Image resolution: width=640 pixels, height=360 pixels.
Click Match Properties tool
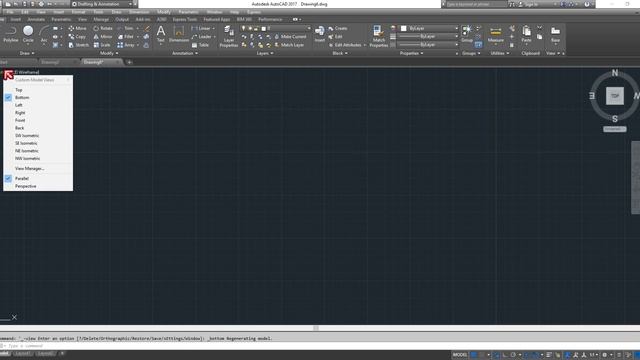(x=378, y=36)
